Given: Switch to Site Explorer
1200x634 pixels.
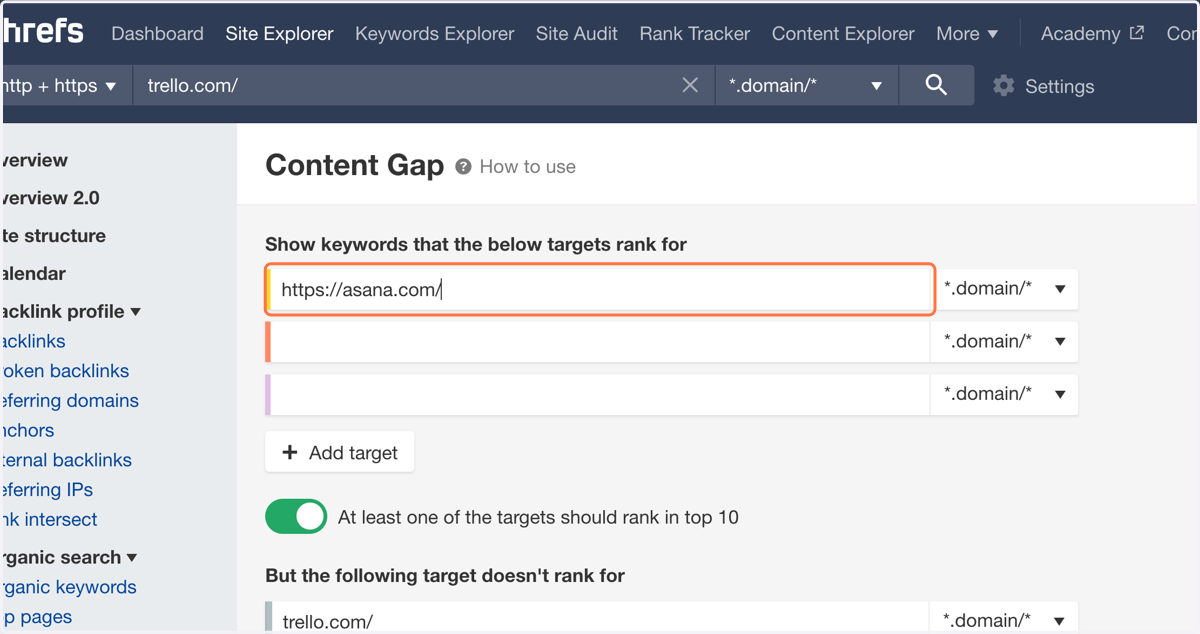Looking at the screenshot, I should coord(279,34).
